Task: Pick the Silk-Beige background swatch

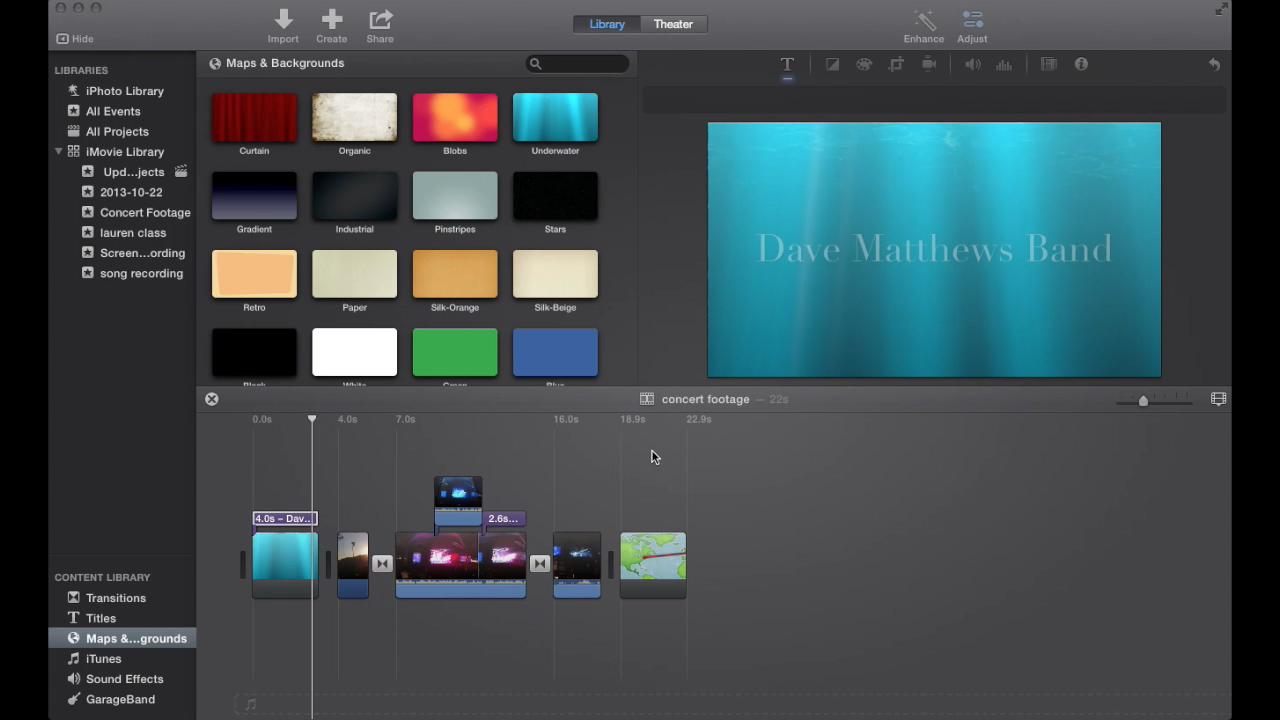Action: [x=555, y=274]
